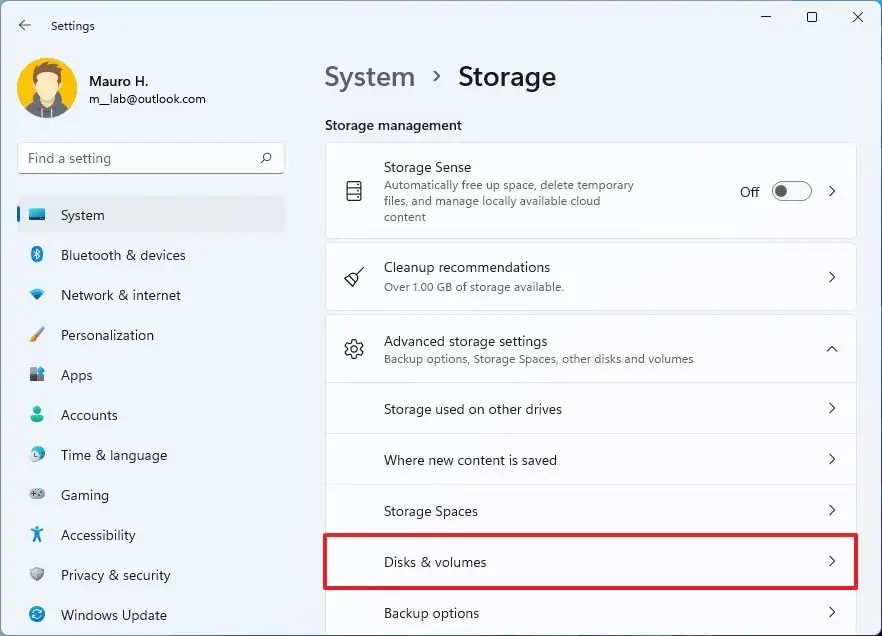Image resolution: width=882 pixels, height=636 pixels.
Task: Open Network & internet from the sidebar icon
Action: tap(38, 295)
